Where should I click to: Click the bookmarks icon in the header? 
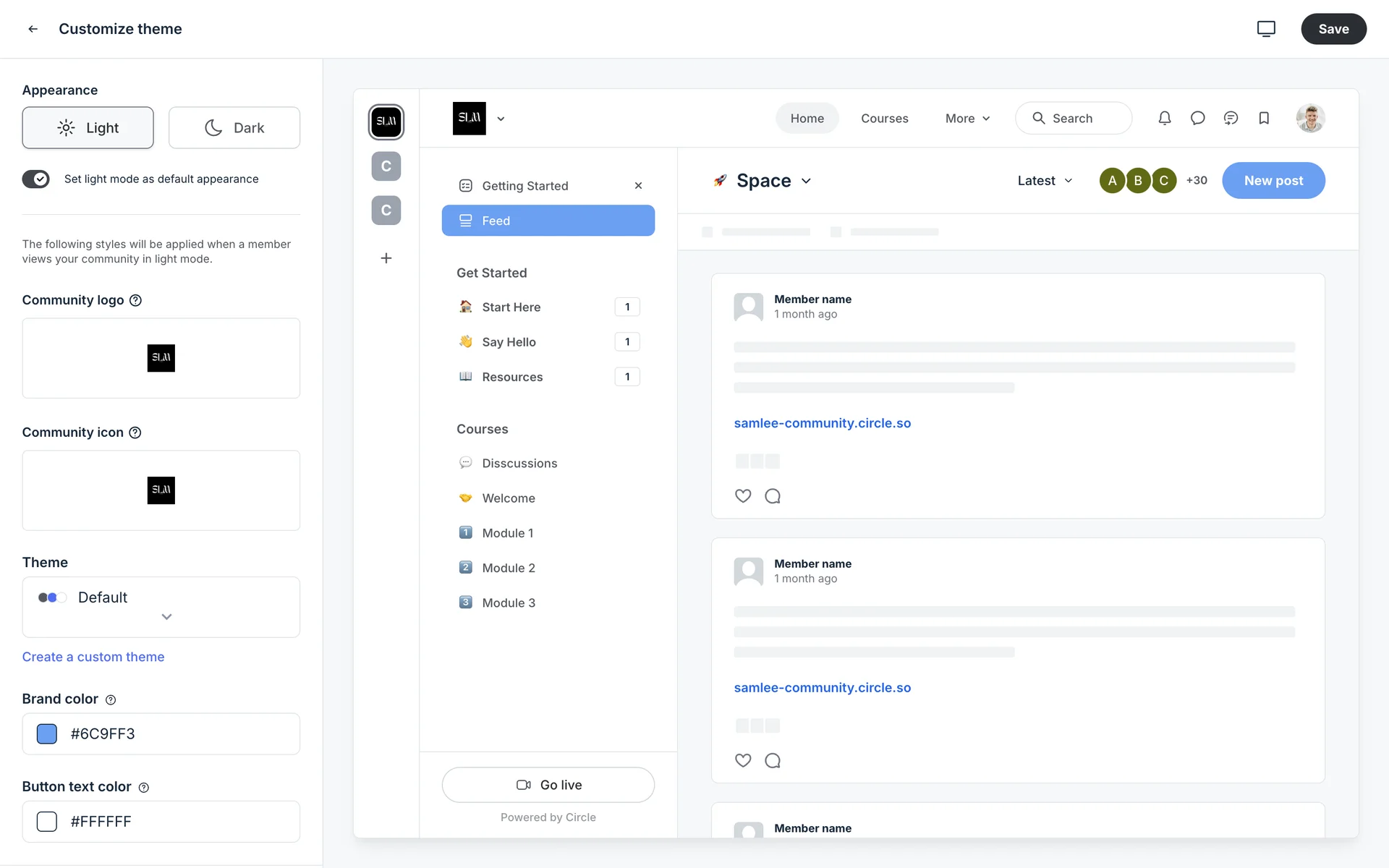1263,118
